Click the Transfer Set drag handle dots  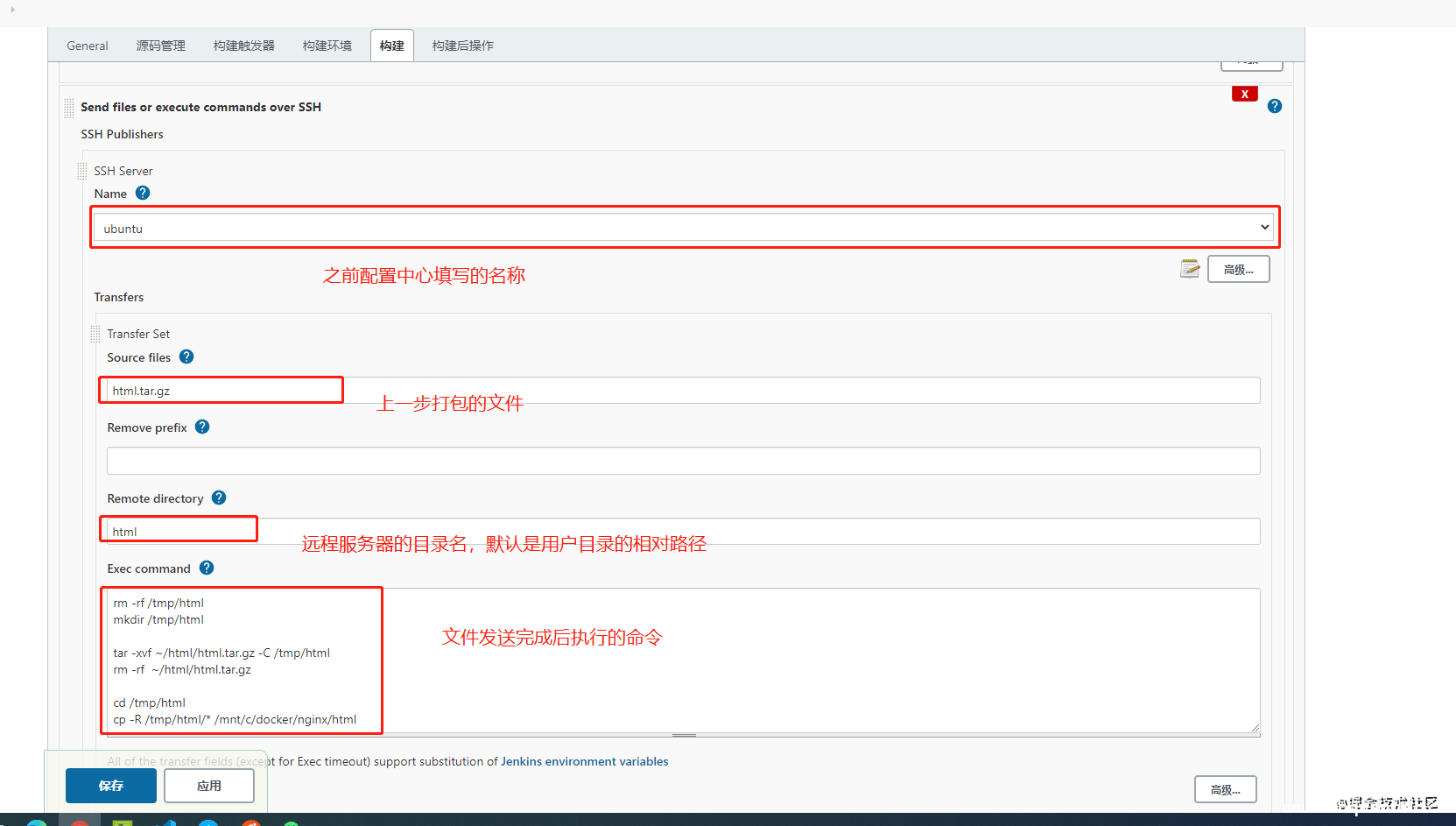coord(95,333)
